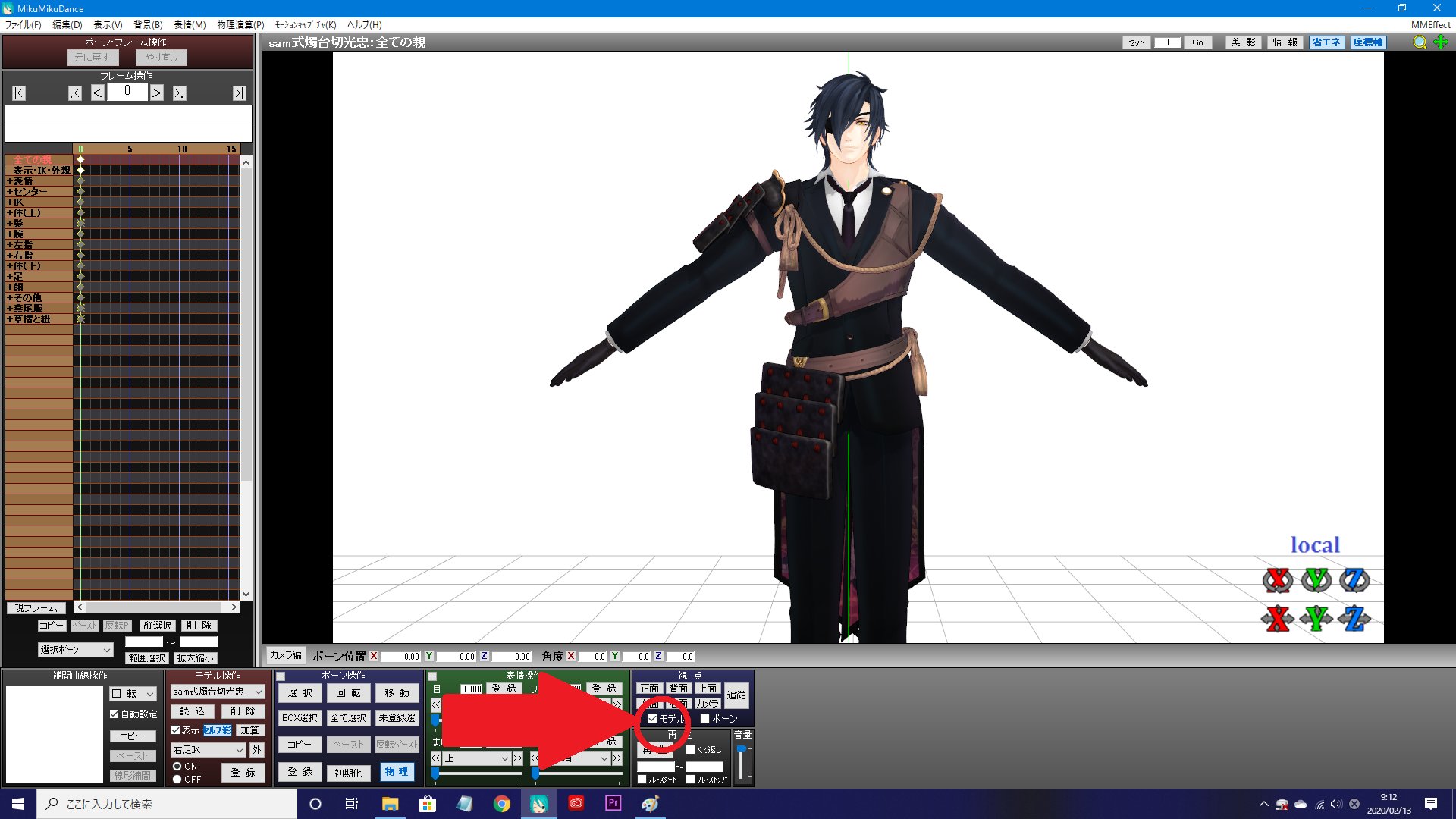Open the ファイル(F) menu
Screen dimensions: 1456x819
(23, 24)
